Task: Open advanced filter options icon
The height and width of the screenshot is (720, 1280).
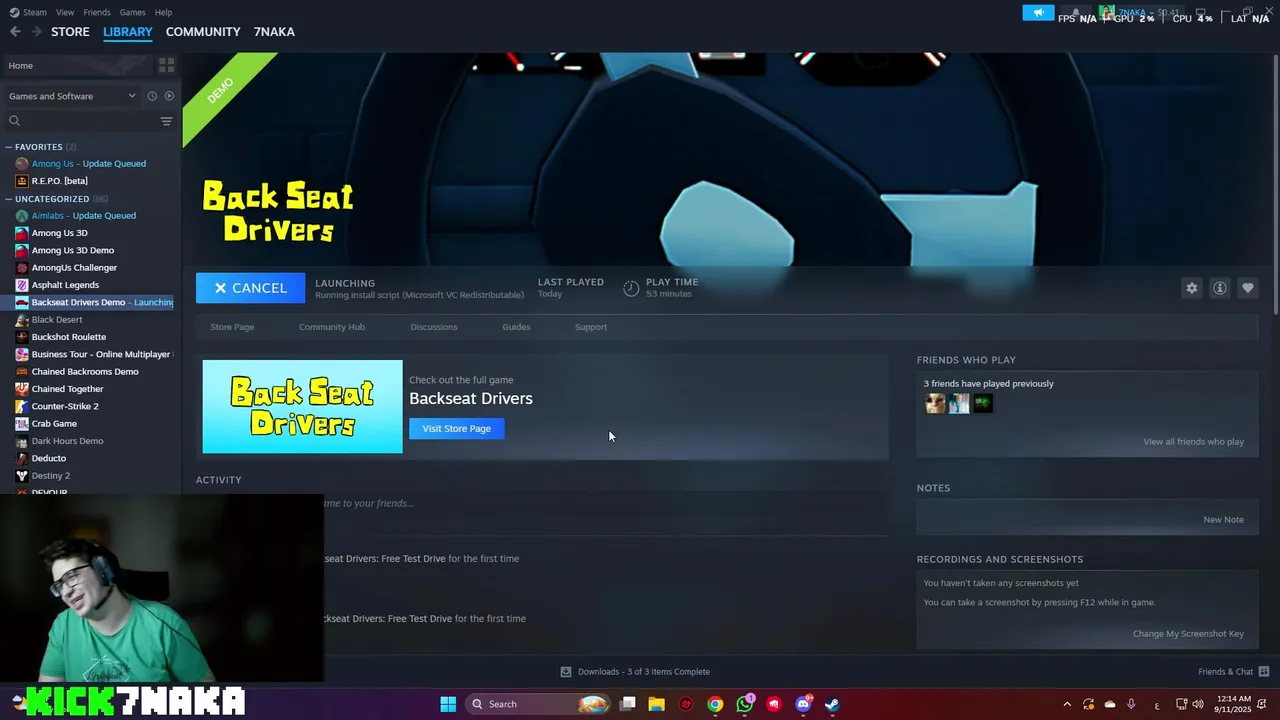Action: pos(166,121)
